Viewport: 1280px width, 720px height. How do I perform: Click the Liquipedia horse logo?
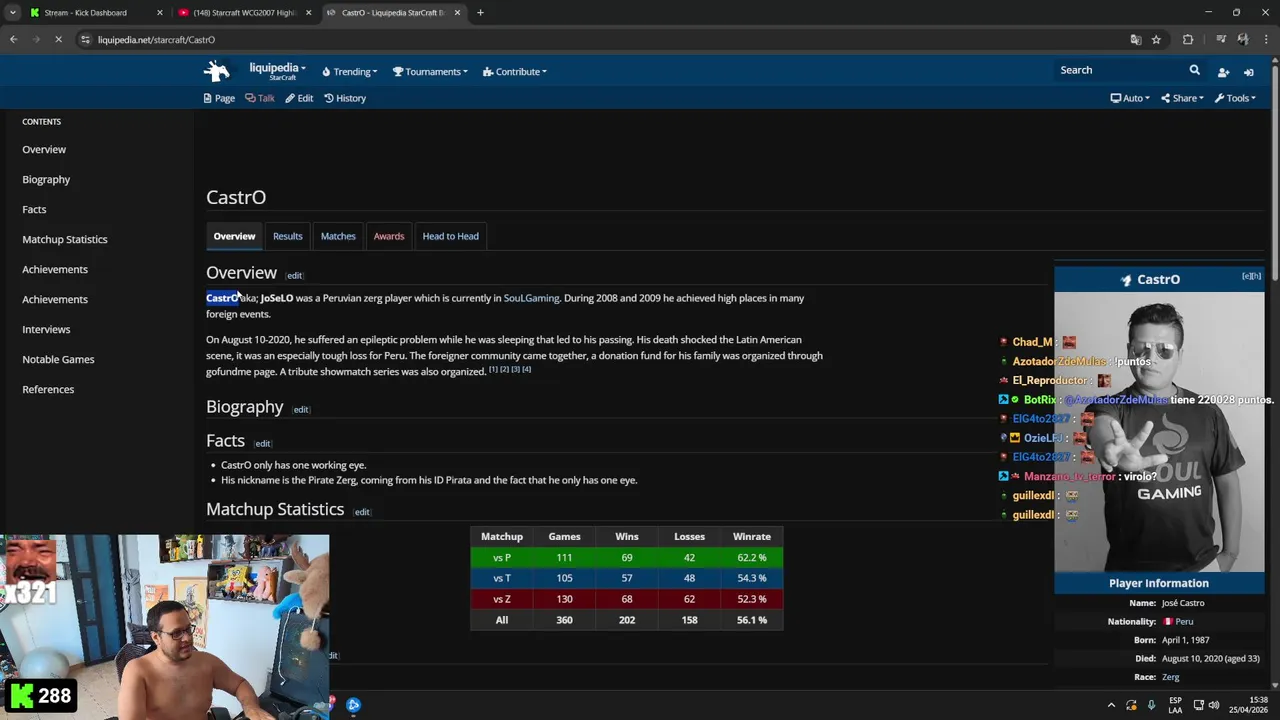[x=217, y=71]
